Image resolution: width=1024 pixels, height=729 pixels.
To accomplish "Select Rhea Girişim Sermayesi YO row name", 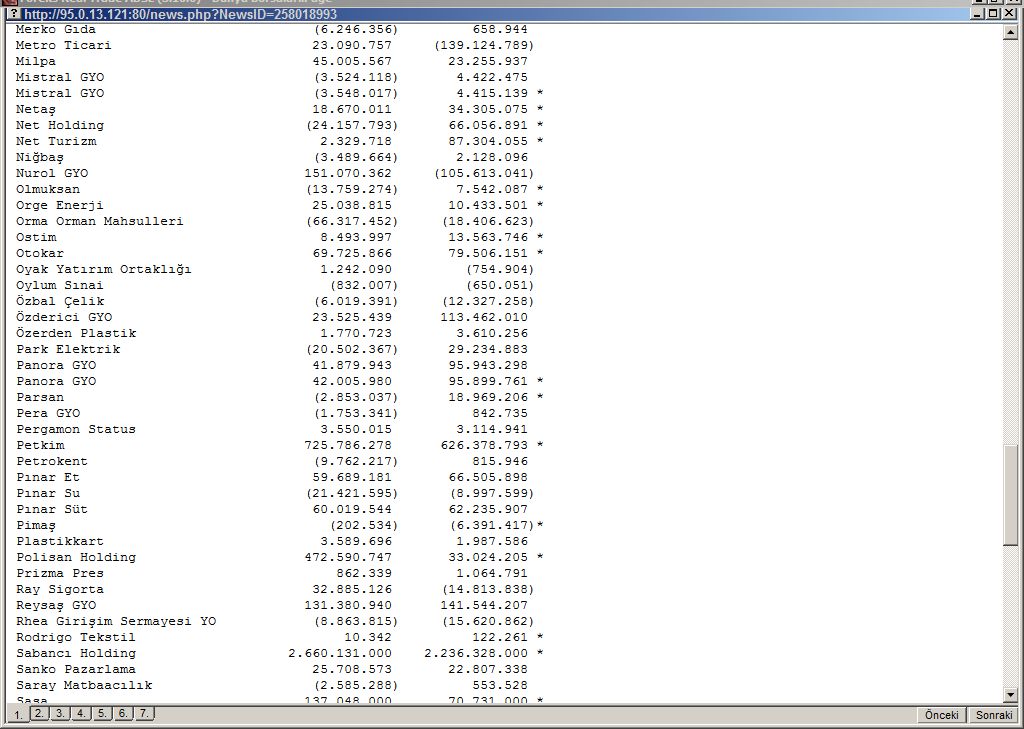I will 116,621.
